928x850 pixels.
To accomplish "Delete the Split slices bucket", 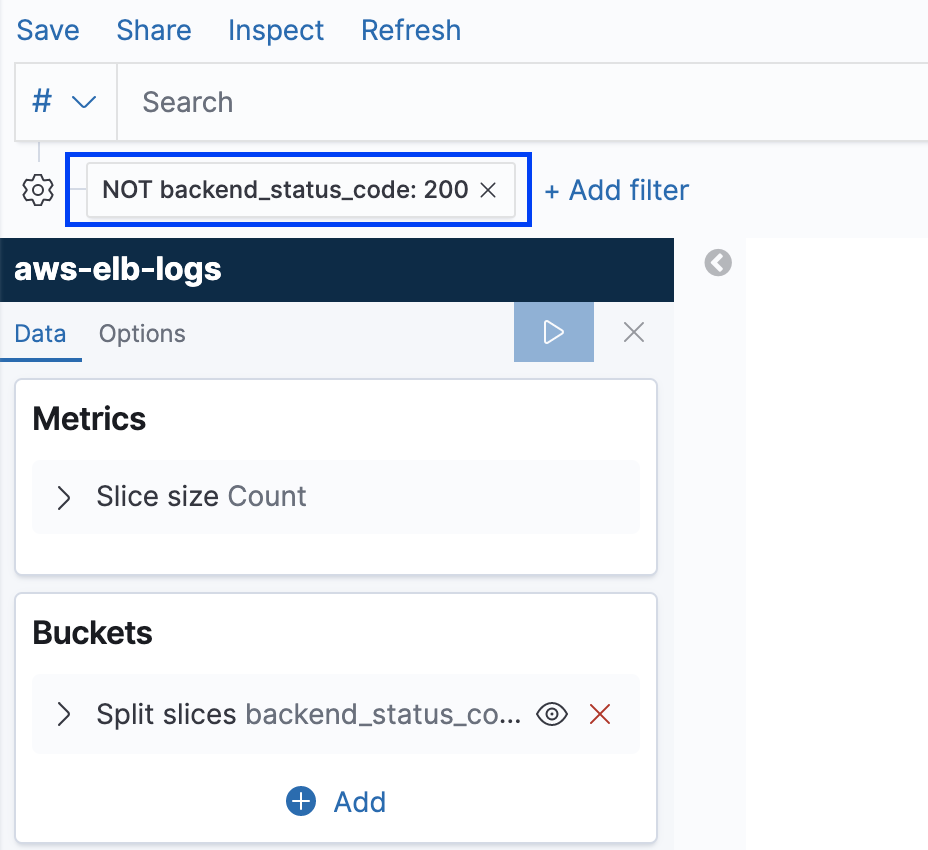I will [600, 714].
